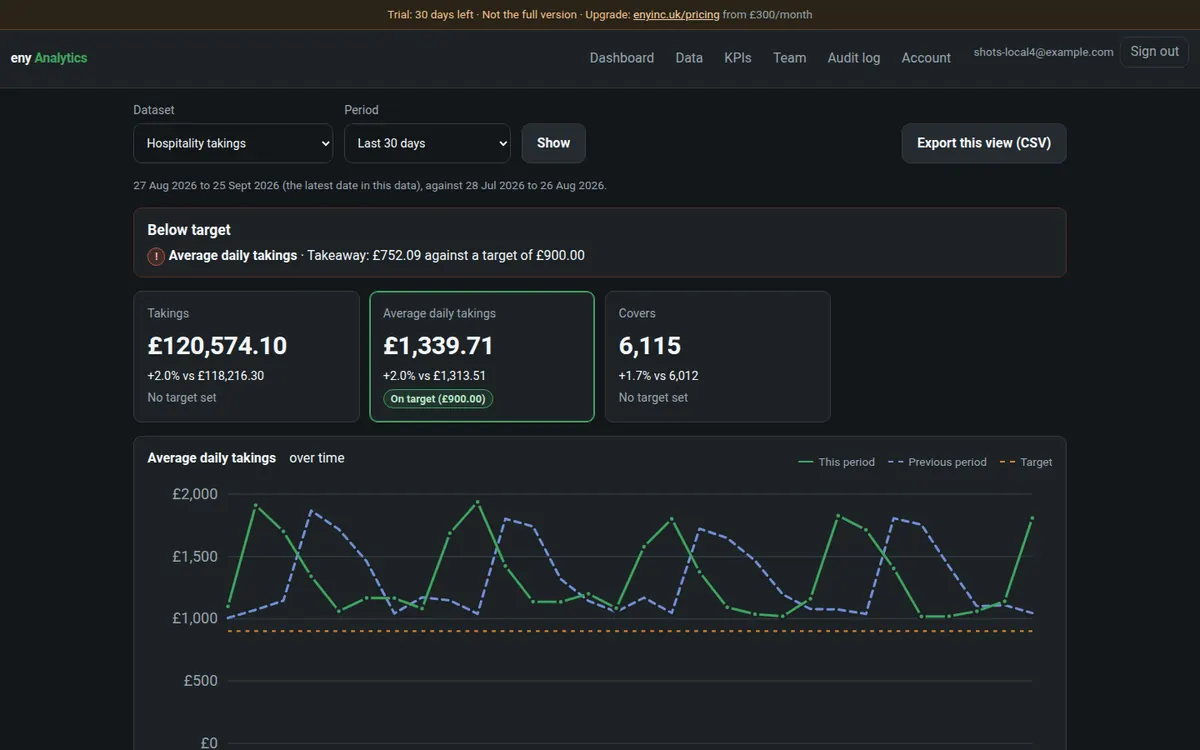This screenshot has width=1200, height=750.
Task: Open the Account navigation item
Action: pos(926,58)
